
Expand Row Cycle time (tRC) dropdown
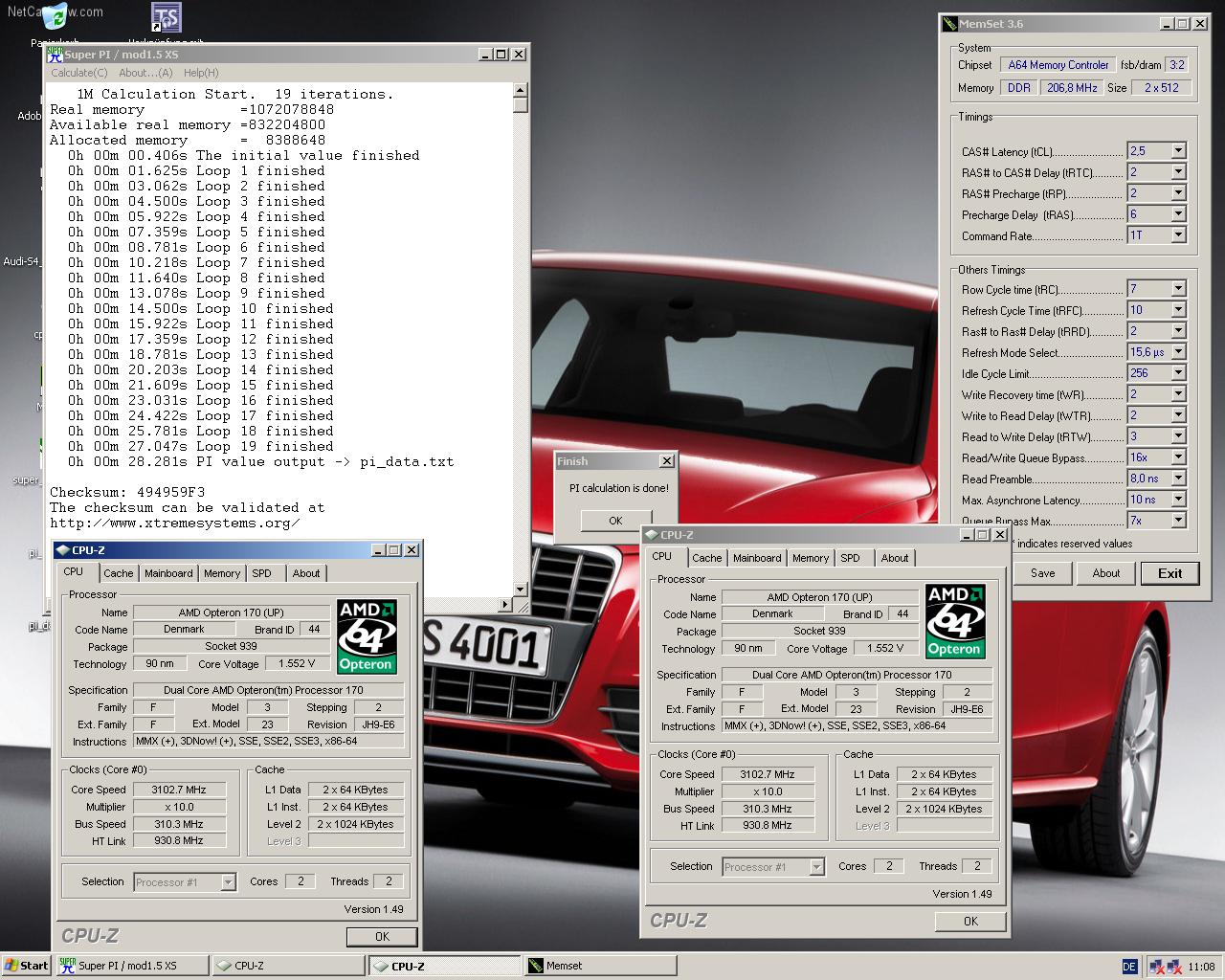point(1178,289)
